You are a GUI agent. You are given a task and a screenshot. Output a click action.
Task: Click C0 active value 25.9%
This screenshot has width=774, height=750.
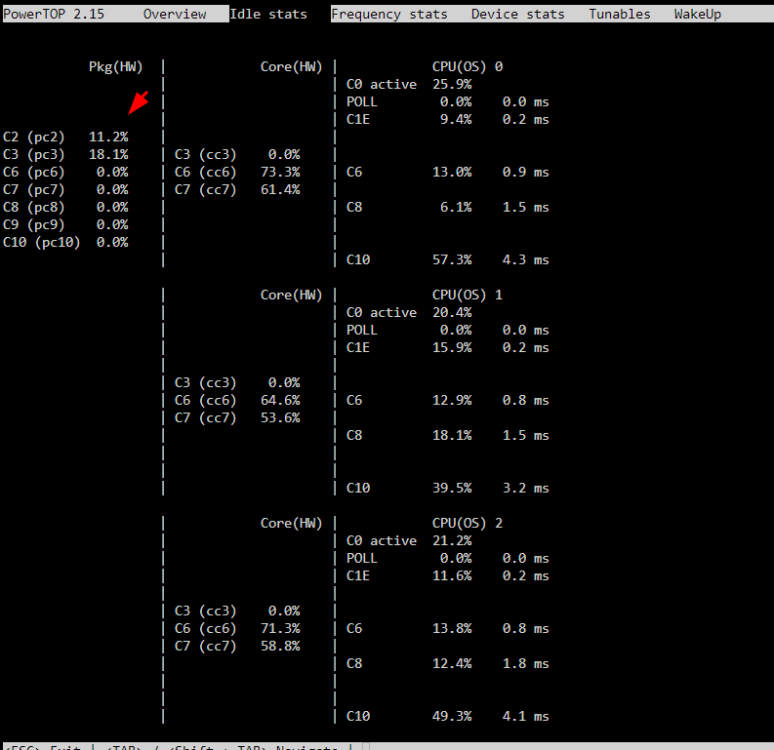pyautogui.click(x=452, y=84)
